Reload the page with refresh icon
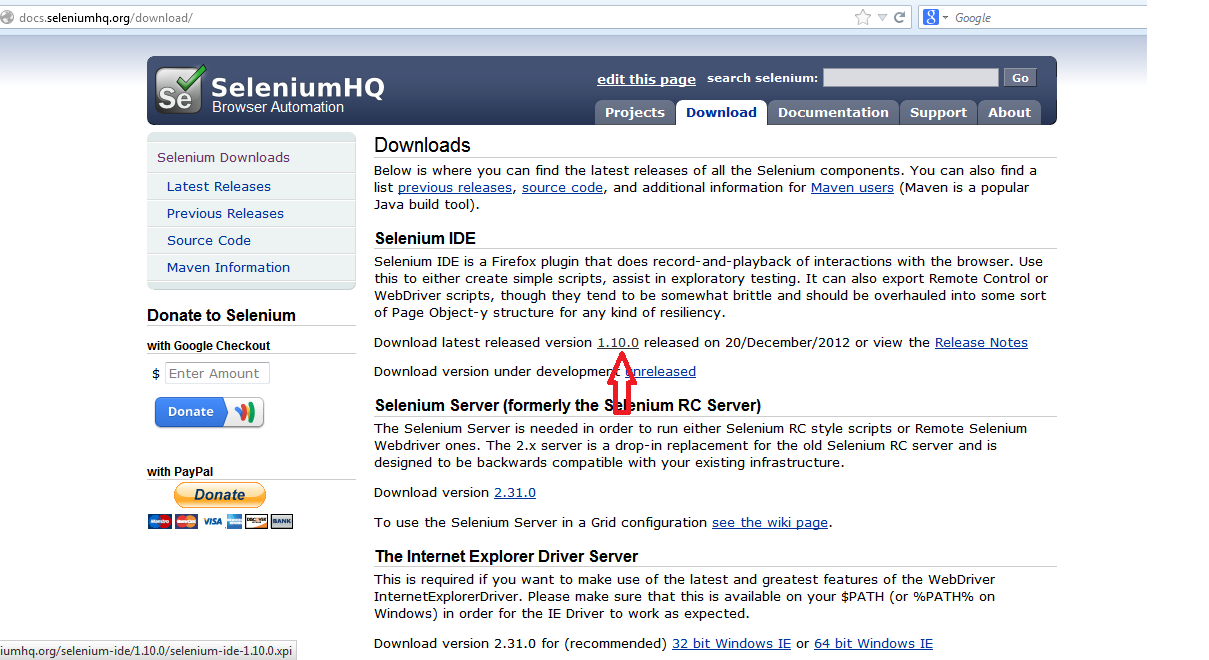 click(x=900, y=18)
